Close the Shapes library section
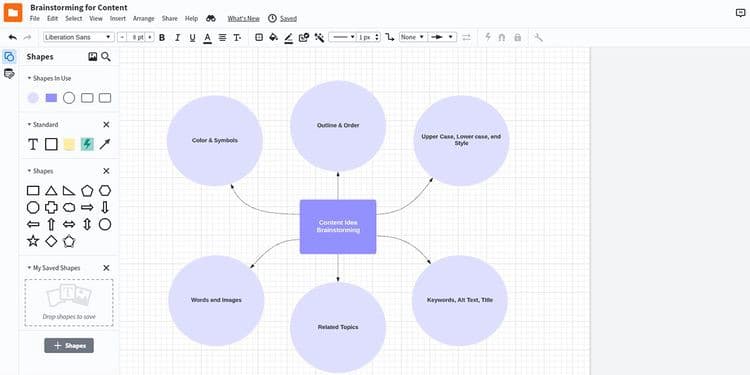 tap(106, 171)
